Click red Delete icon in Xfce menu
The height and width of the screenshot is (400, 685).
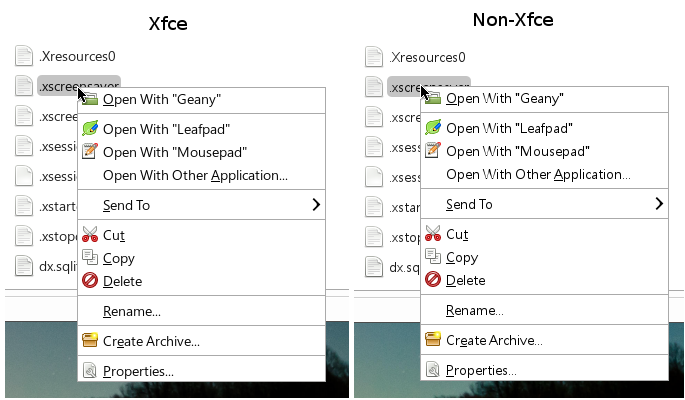90,280
